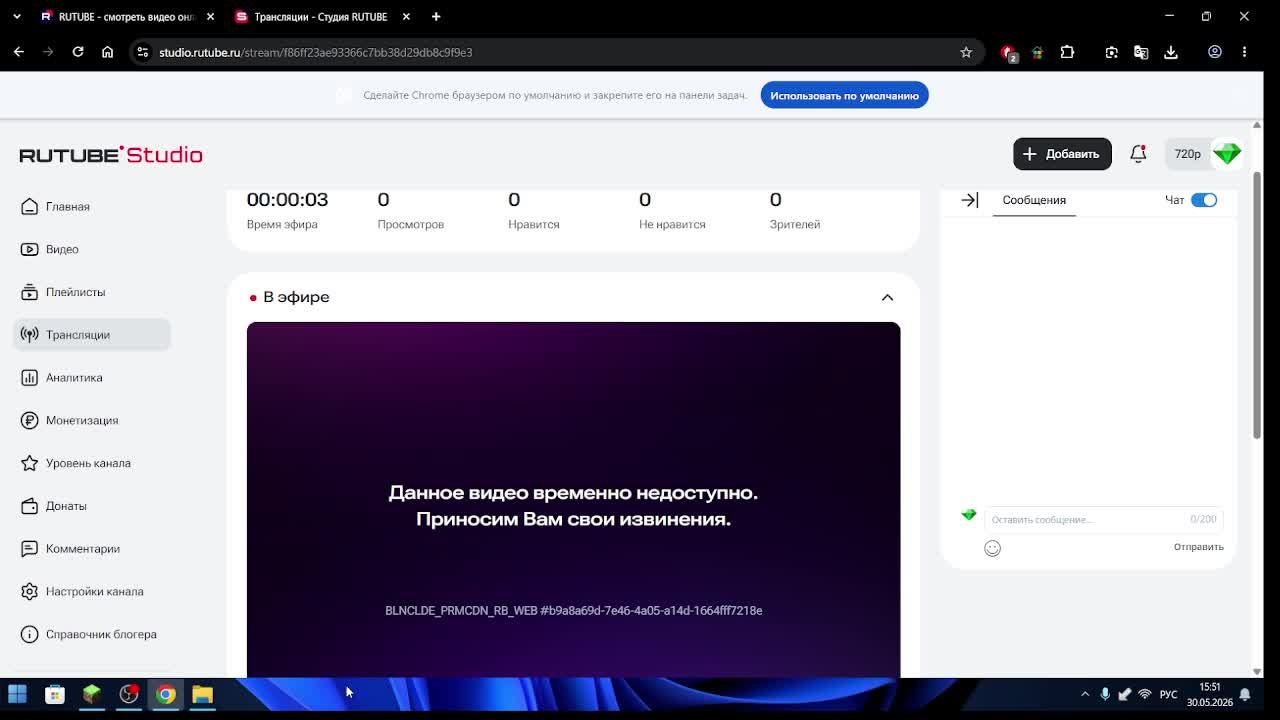1280x720 pixels.
Task: Open a new browser tab
Action: click(x=436, y=17)
